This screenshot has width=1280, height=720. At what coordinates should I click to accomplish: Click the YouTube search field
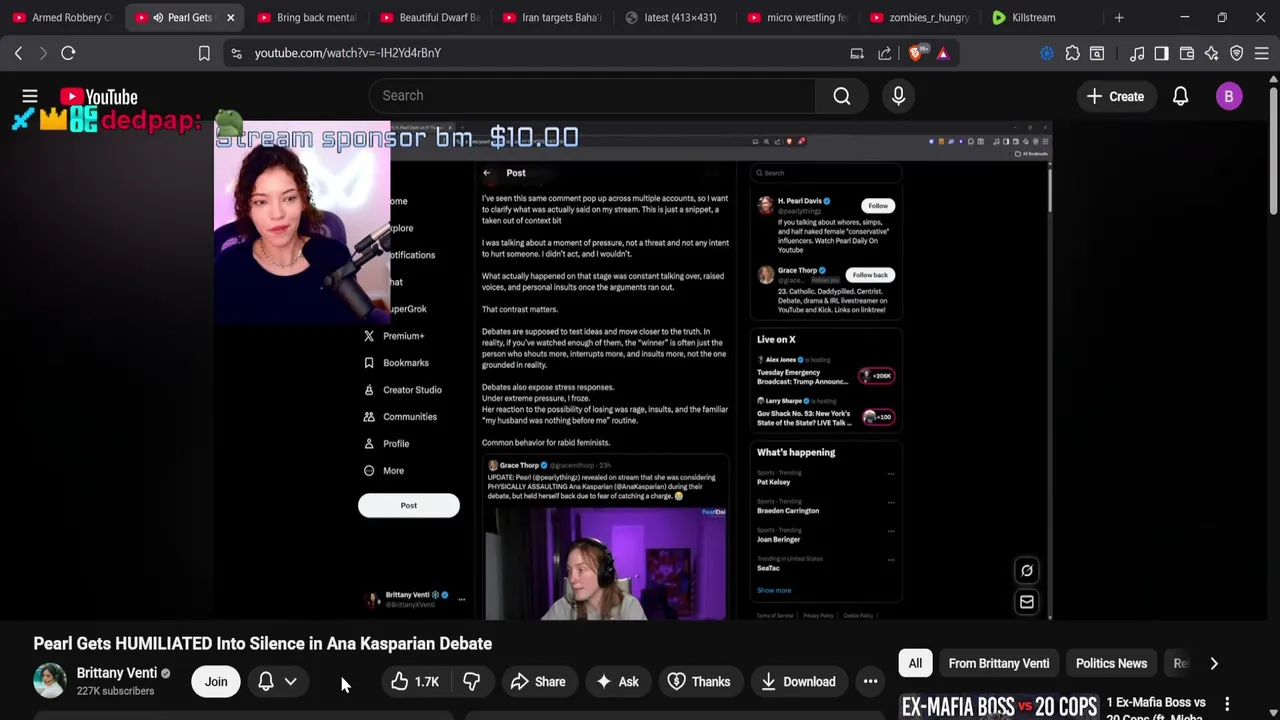coord(593,96)
